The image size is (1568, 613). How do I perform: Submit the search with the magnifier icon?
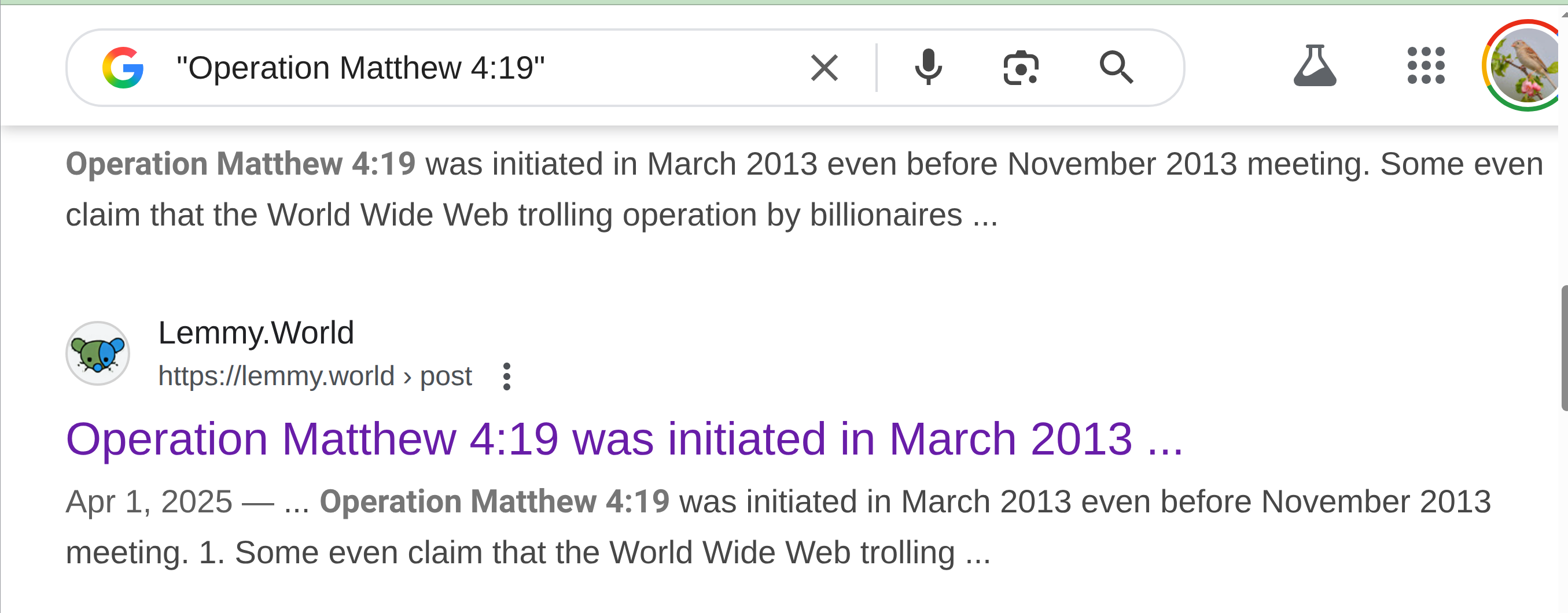pos(1116,68)
